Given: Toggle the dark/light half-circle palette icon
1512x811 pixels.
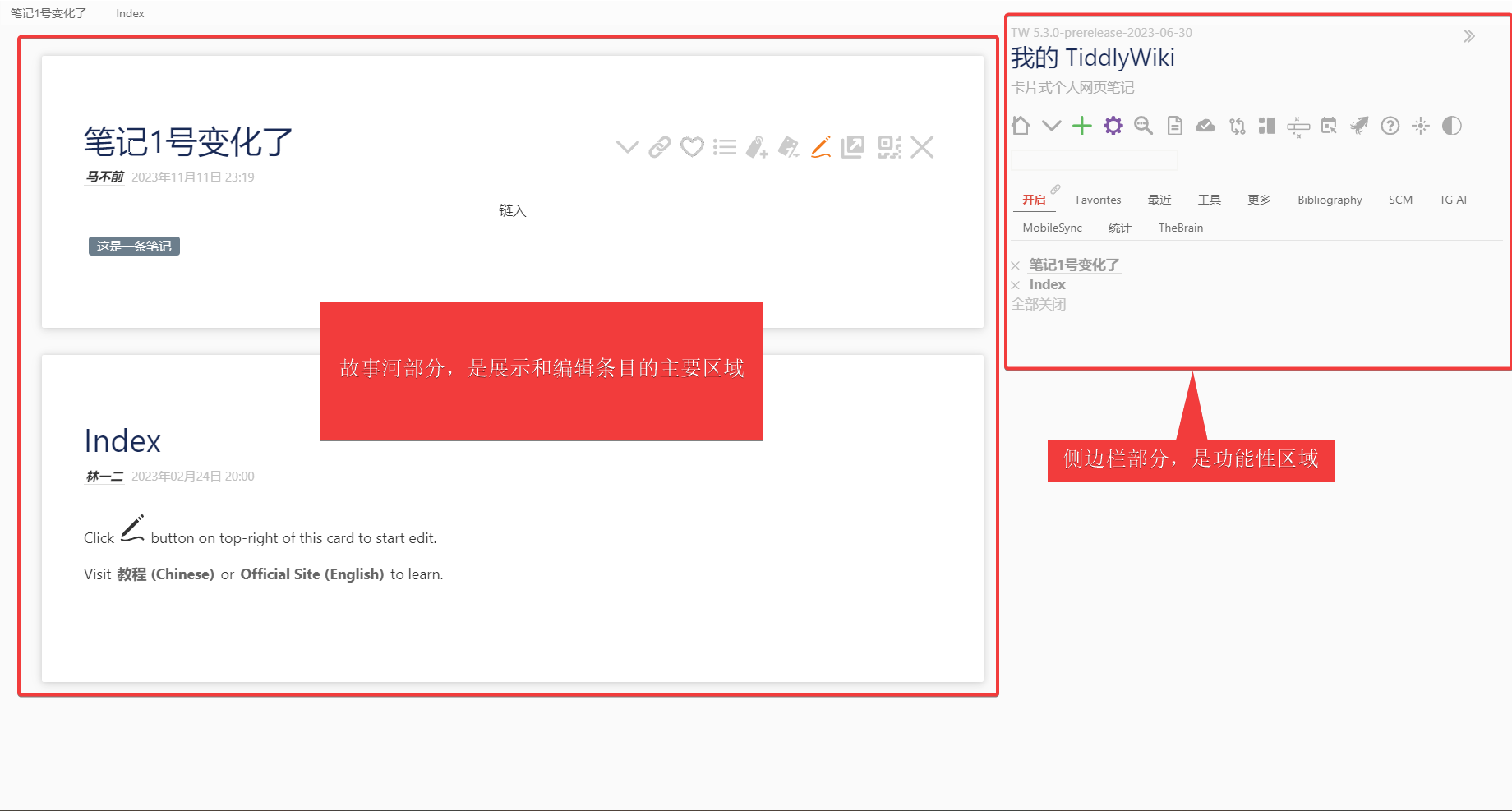Looking at the screenshot, I should coord(1452,126).
